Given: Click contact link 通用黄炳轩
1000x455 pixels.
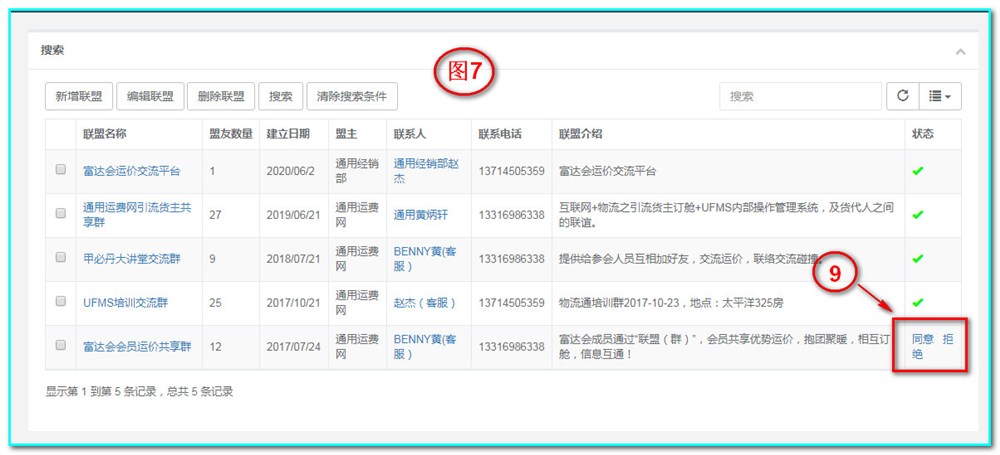Looking at the screenshot, I should pos(420,215).
